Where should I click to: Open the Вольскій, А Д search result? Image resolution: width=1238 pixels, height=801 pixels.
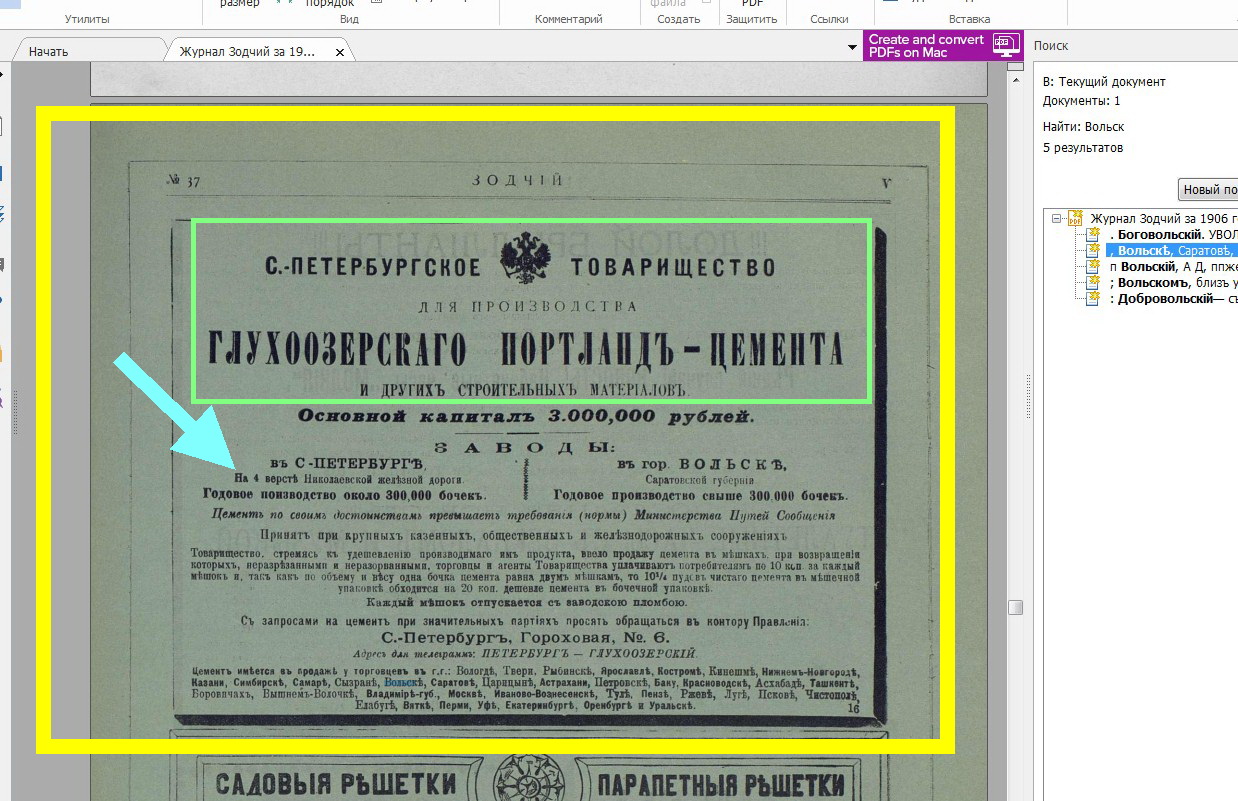pos(1173,267)
